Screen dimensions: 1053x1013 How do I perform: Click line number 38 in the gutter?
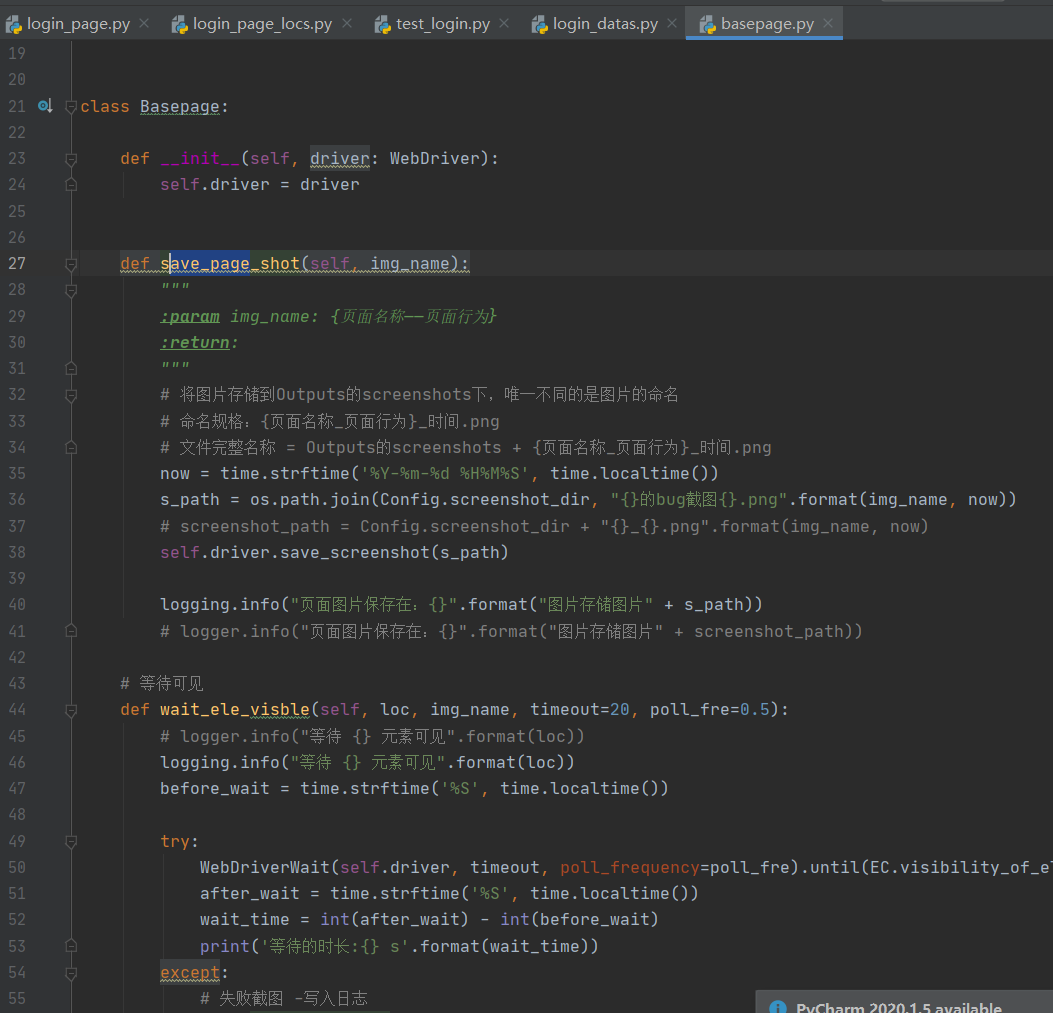coord(17,552)
